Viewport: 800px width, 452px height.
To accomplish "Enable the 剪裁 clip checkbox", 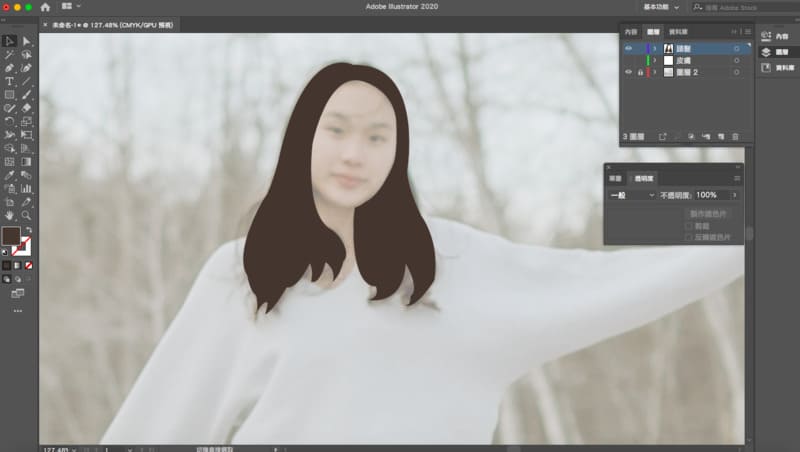I will click(688, 226).
